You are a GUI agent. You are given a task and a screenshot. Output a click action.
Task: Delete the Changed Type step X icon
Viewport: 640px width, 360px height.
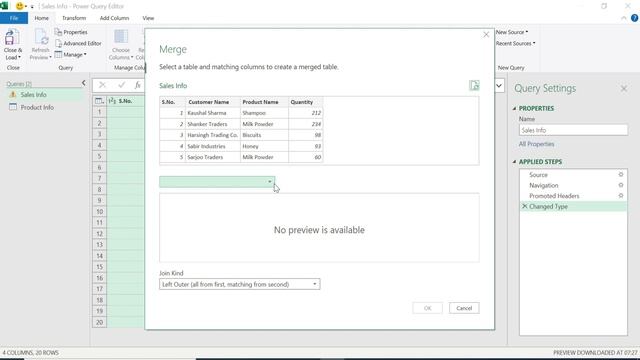click(x=524, y=207)
